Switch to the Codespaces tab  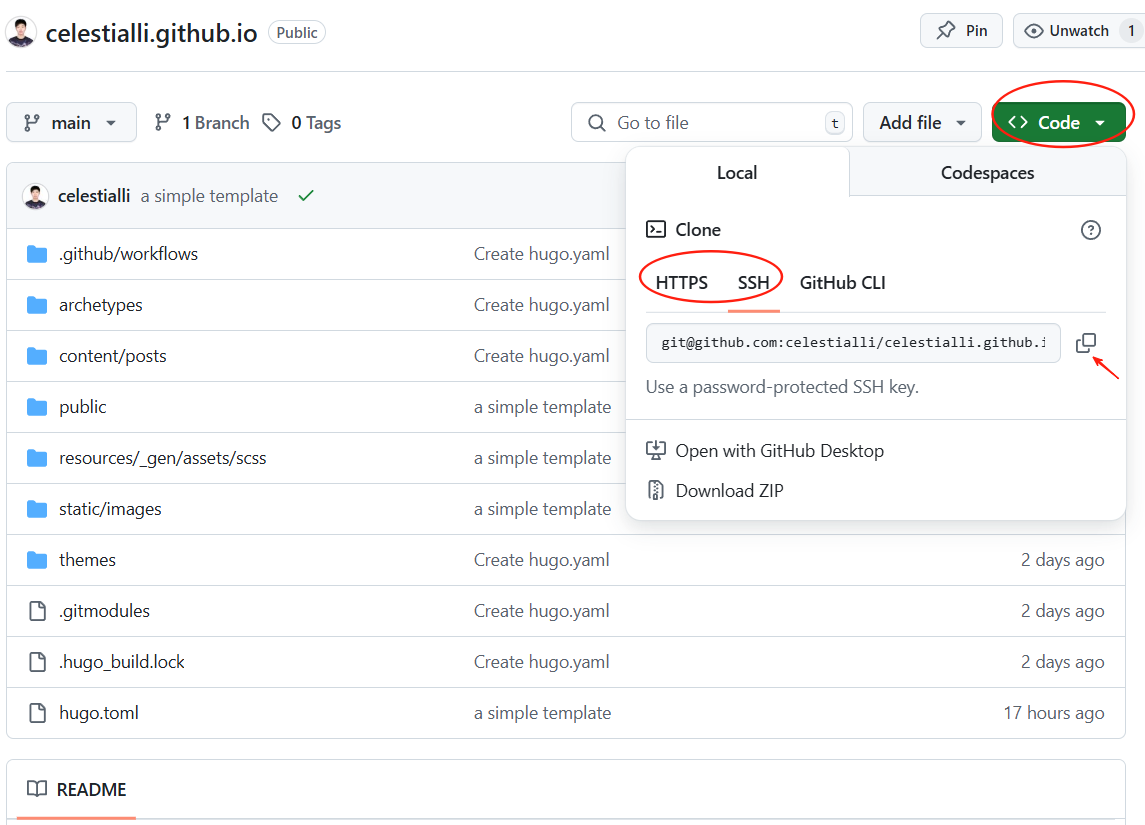(x=986, y=172)
